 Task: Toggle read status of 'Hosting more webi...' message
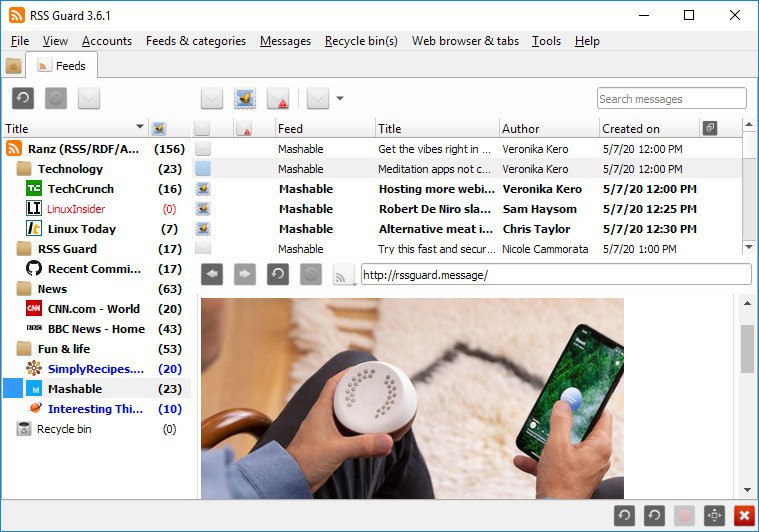click(203, 189)
